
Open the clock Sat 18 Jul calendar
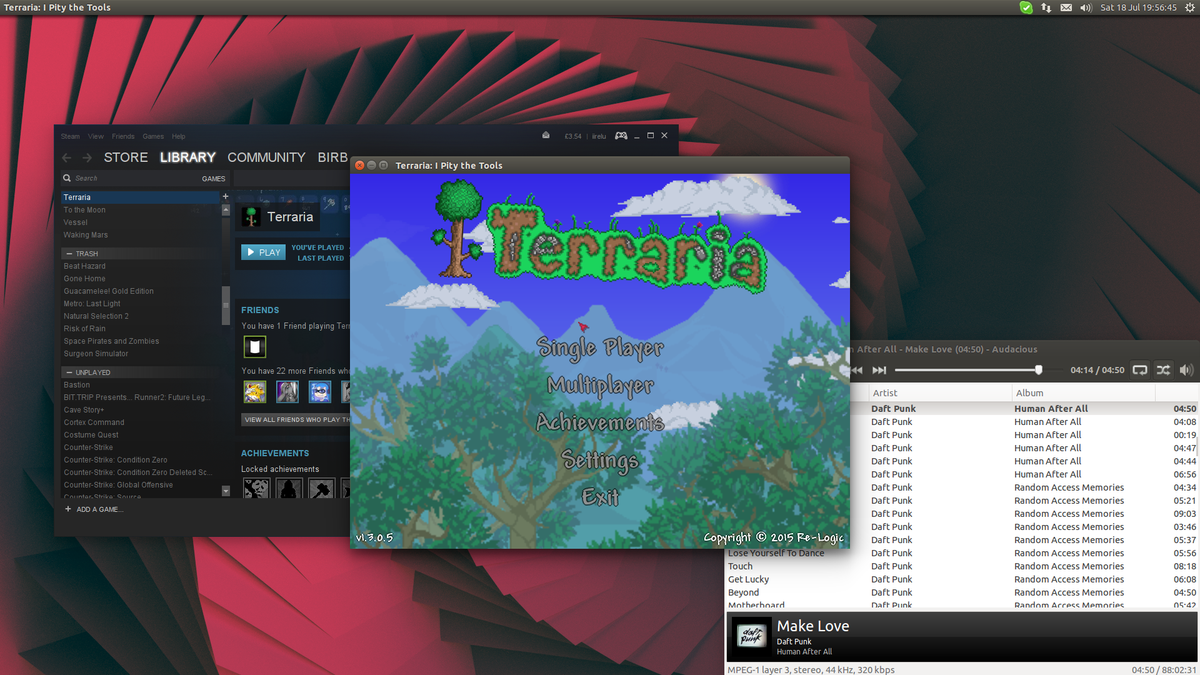pyautogui.click(x=1137, y=7)
